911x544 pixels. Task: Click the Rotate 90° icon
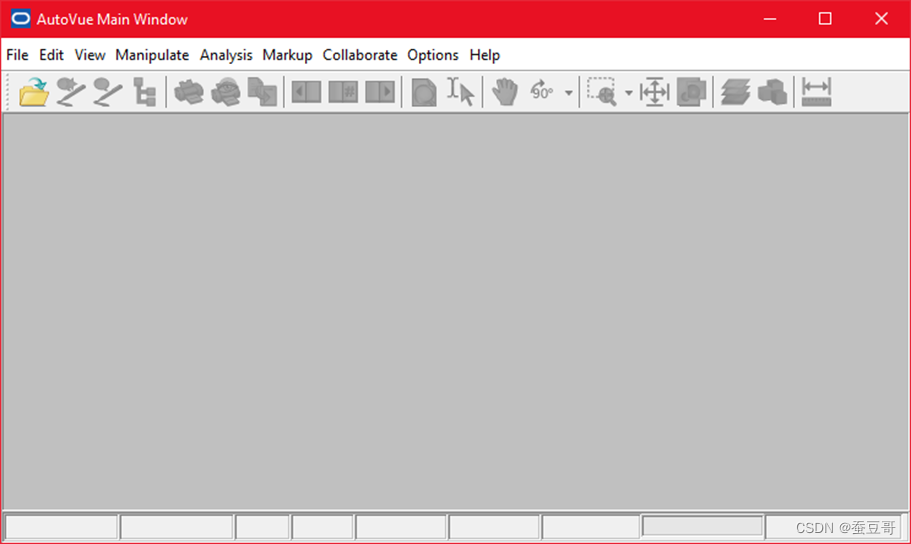click(x=541, y=91)
